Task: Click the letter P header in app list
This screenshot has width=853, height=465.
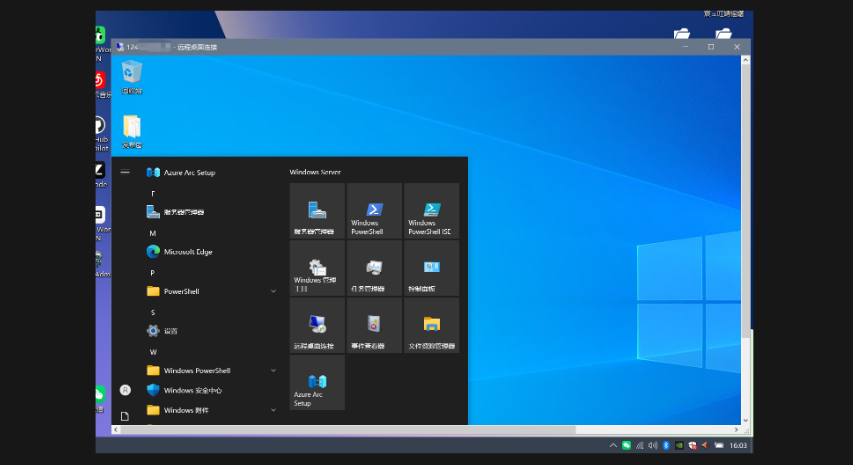Action: (153, 273)
